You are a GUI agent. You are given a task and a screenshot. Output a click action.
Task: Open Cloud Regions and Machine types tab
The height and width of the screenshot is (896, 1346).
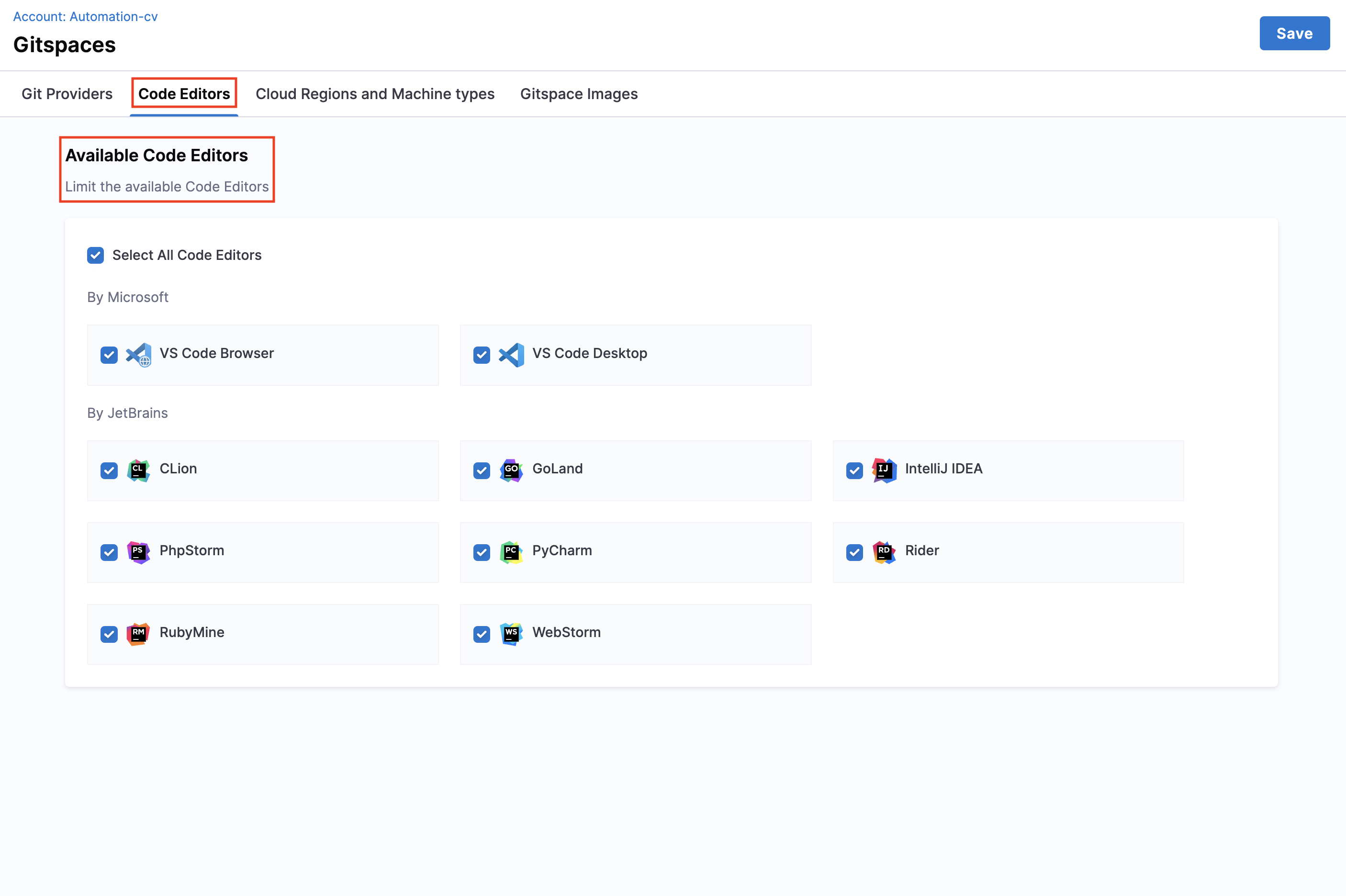375,94
